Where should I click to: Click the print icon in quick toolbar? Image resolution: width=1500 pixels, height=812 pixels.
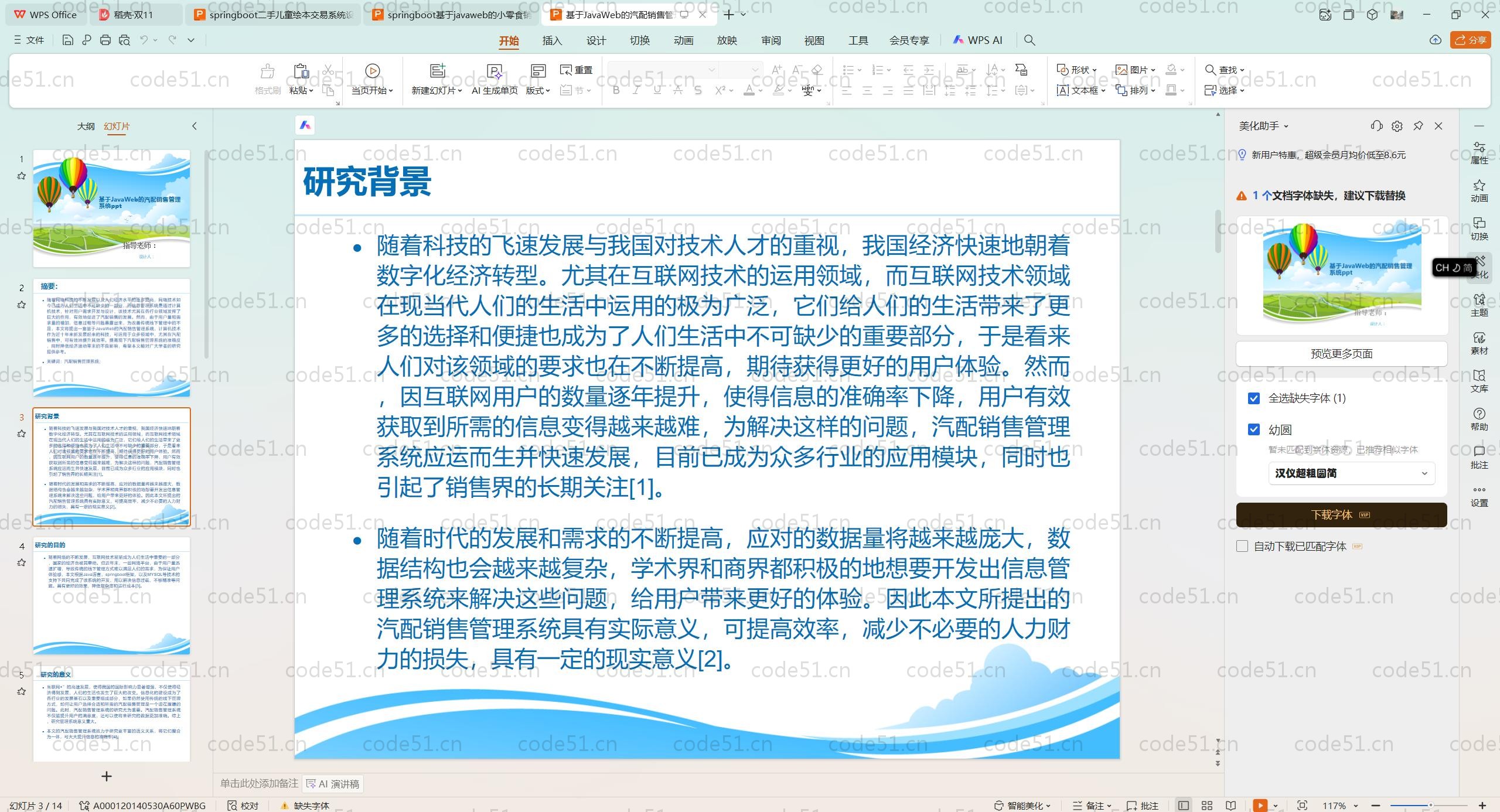(x=105, y=40)
